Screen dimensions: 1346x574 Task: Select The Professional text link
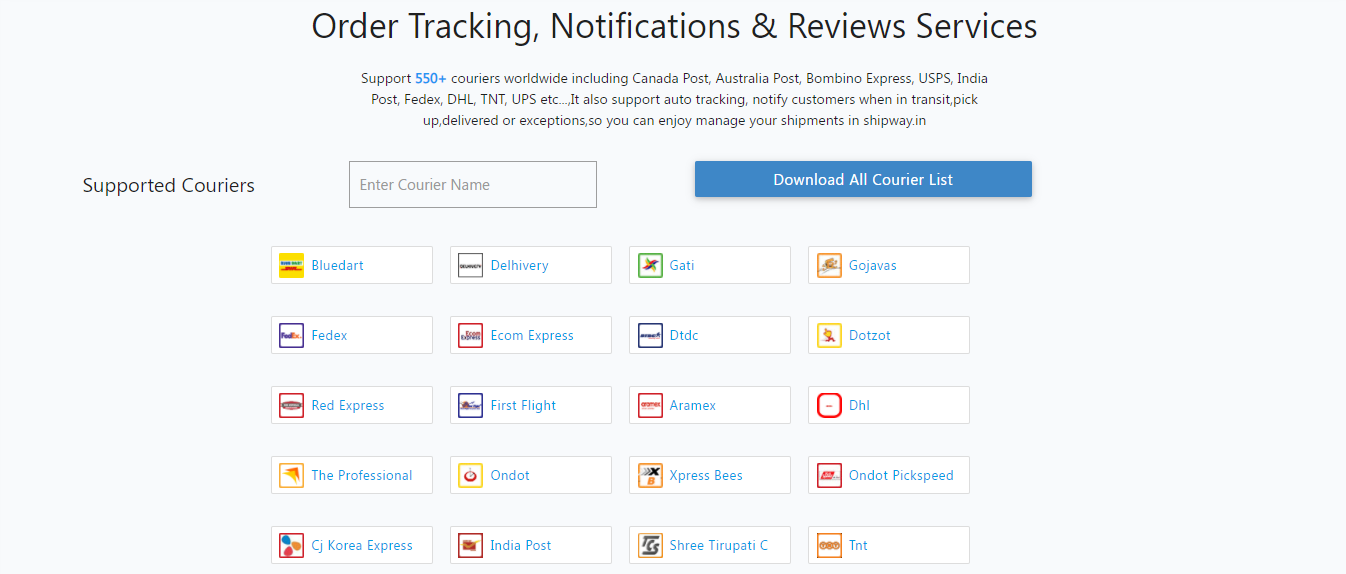362,475
